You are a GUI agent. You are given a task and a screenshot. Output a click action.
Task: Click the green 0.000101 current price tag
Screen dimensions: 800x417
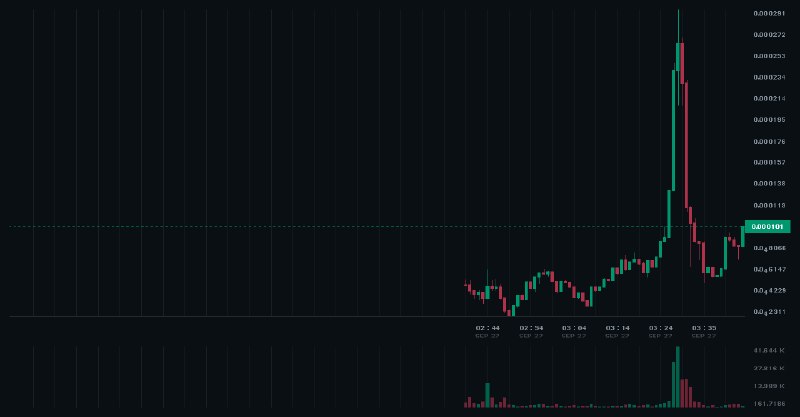[x=767, y=227]
